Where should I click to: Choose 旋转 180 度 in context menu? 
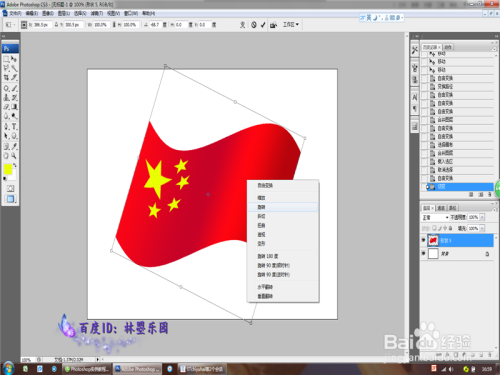tap(283, 256)
